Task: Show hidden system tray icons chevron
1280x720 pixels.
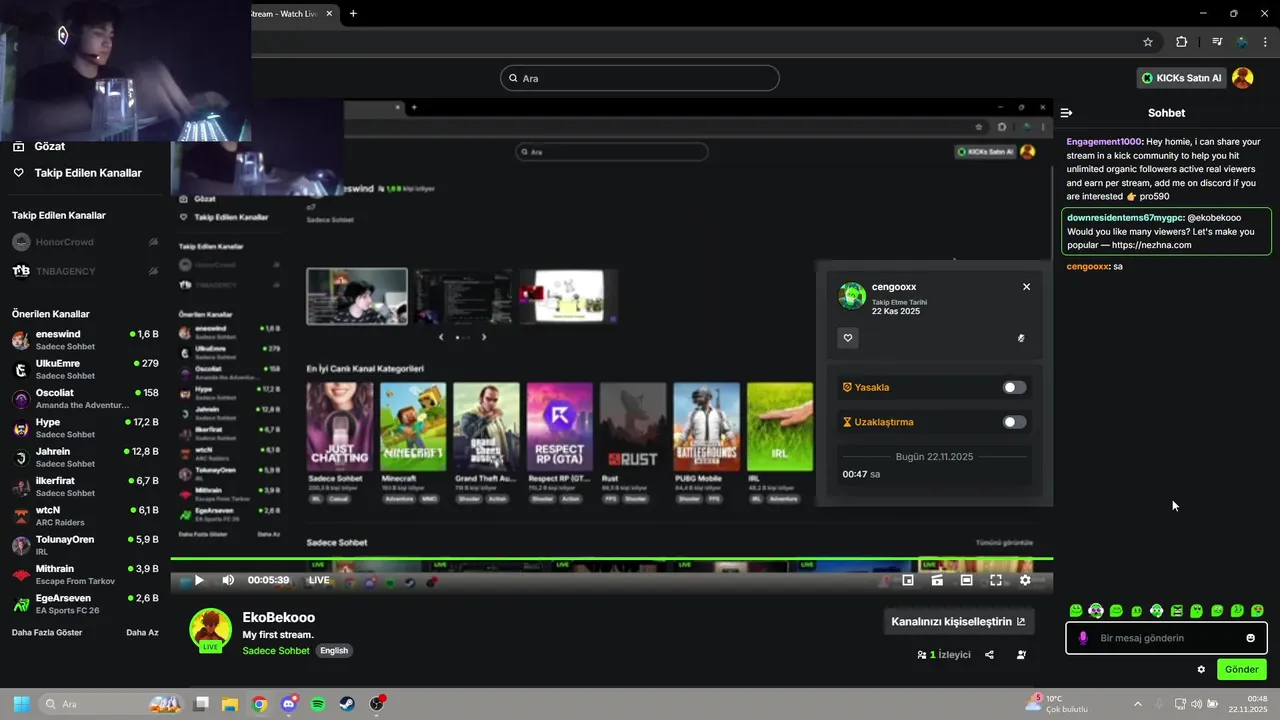Action: pos(1137,704)
